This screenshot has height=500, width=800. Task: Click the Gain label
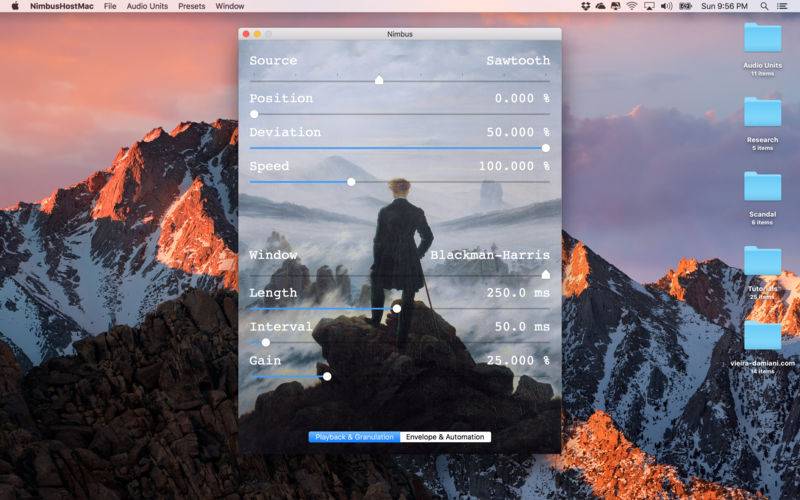[x=265, y=361]
